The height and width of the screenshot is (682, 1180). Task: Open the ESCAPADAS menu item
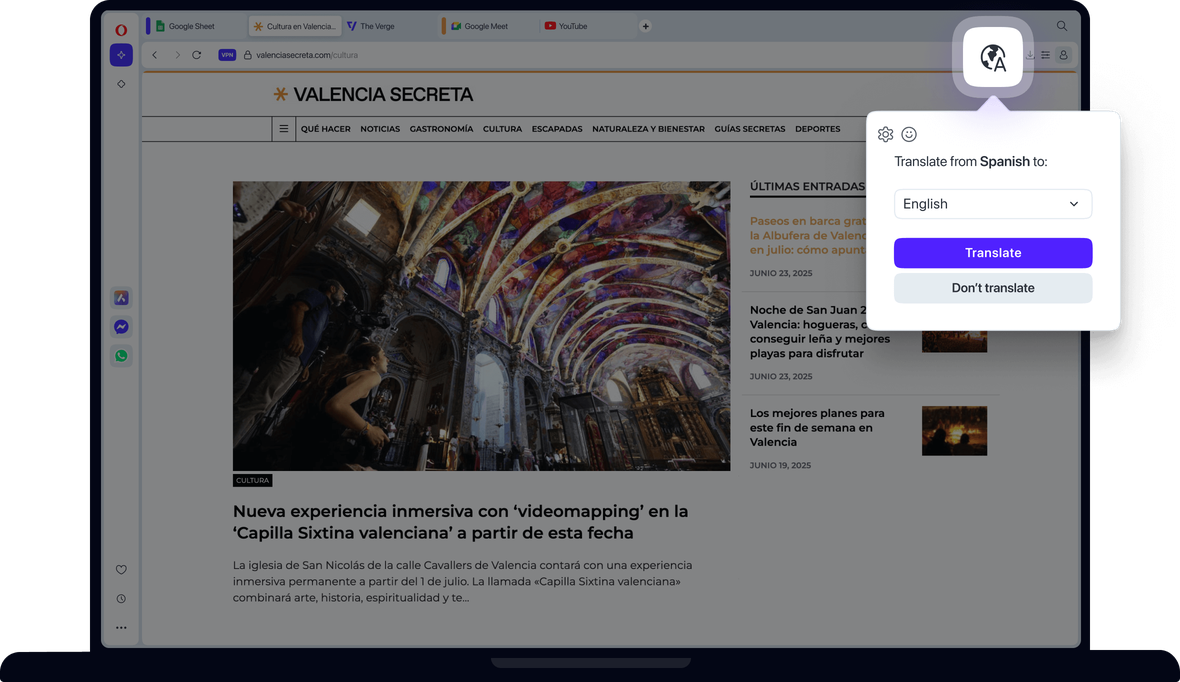(557, 129)
